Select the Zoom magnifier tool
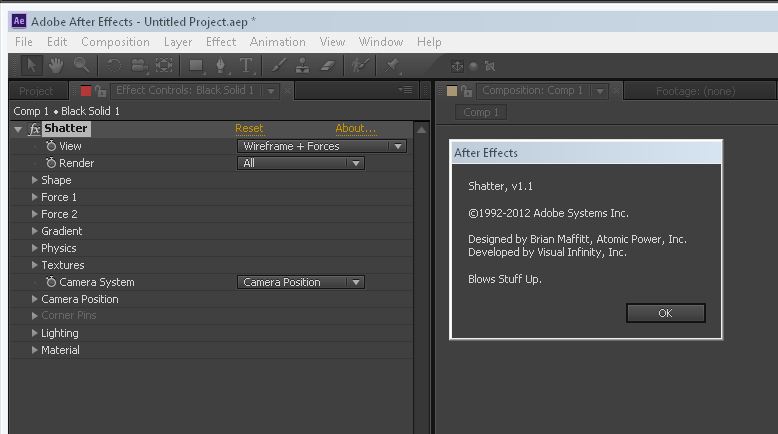 tap(81, 65)
